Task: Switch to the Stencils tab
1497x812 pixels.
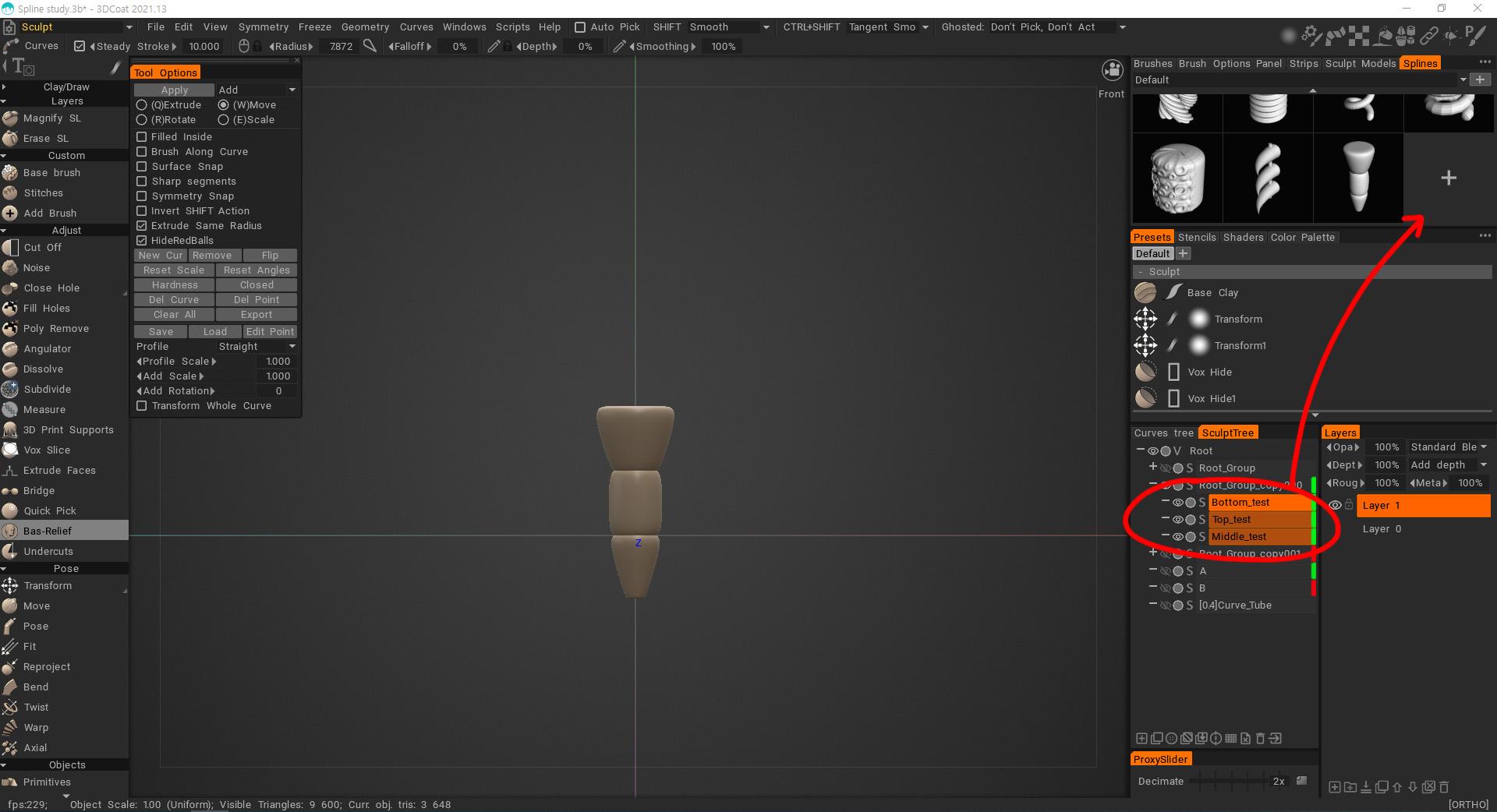Action: 1196,237
